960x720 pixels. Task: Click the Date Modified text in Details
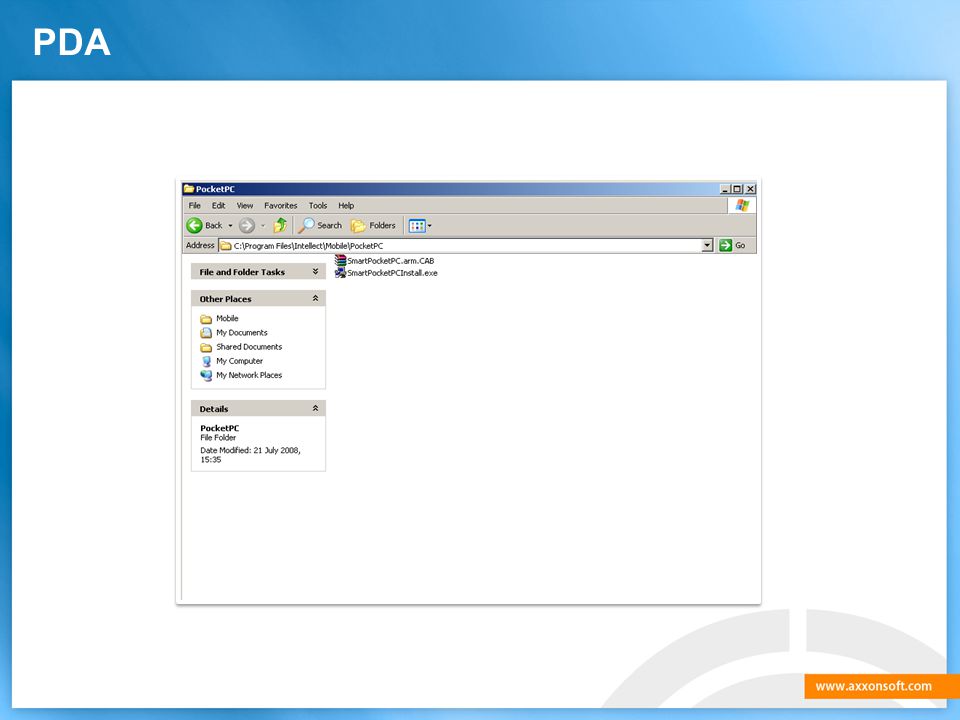pyautogui.click(x=250, y=454)
